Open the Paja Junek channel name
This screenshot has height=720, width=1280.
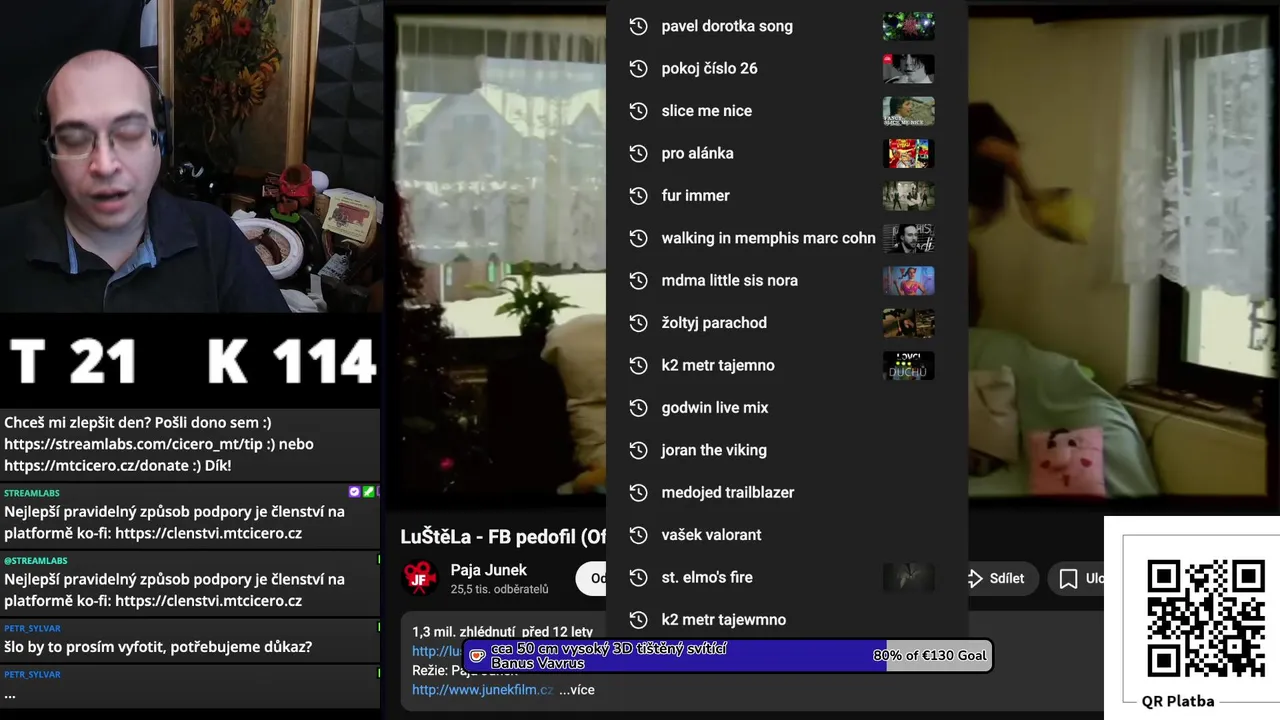click(x=488, y=570)
